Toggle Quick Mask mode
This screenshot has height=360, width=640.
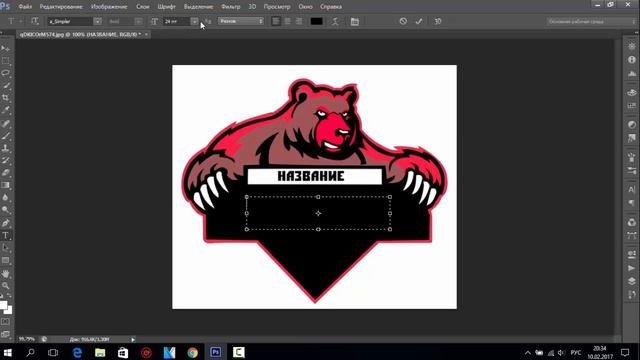click(5, 322)
